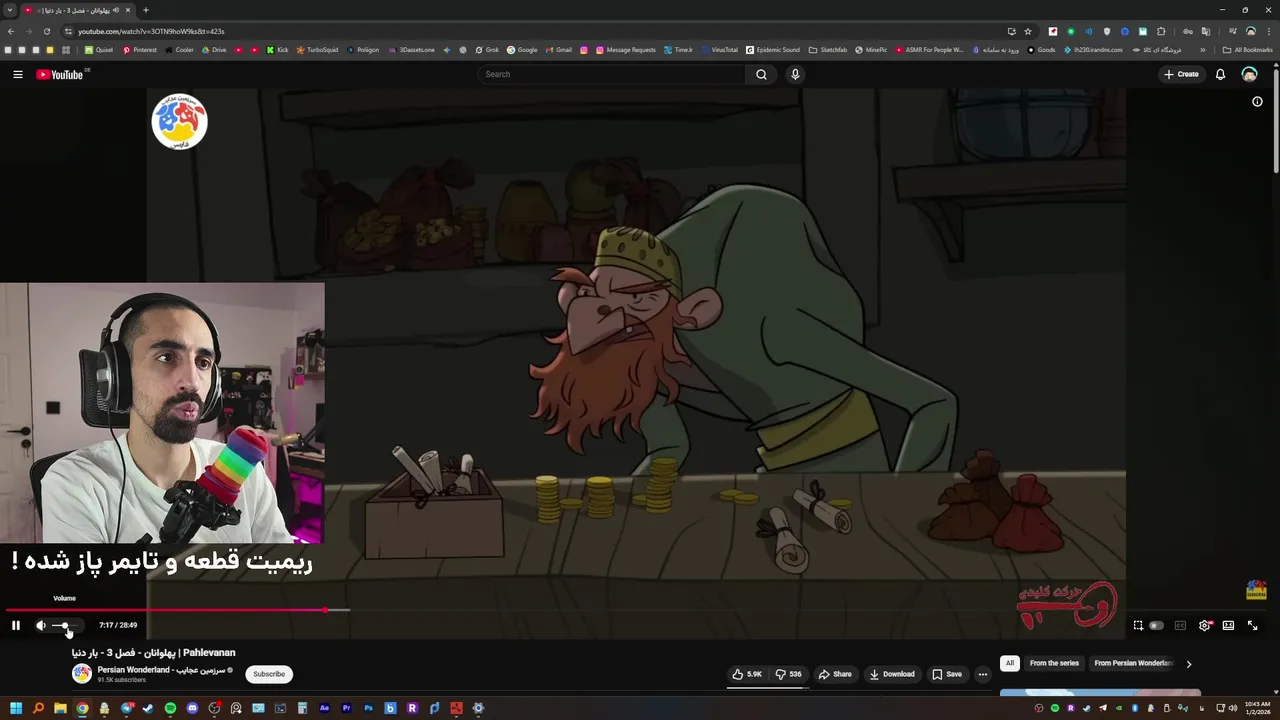This screenshot has height=720, width=1280.
Task: Show video info card icon
Action: coord(1257,101)
